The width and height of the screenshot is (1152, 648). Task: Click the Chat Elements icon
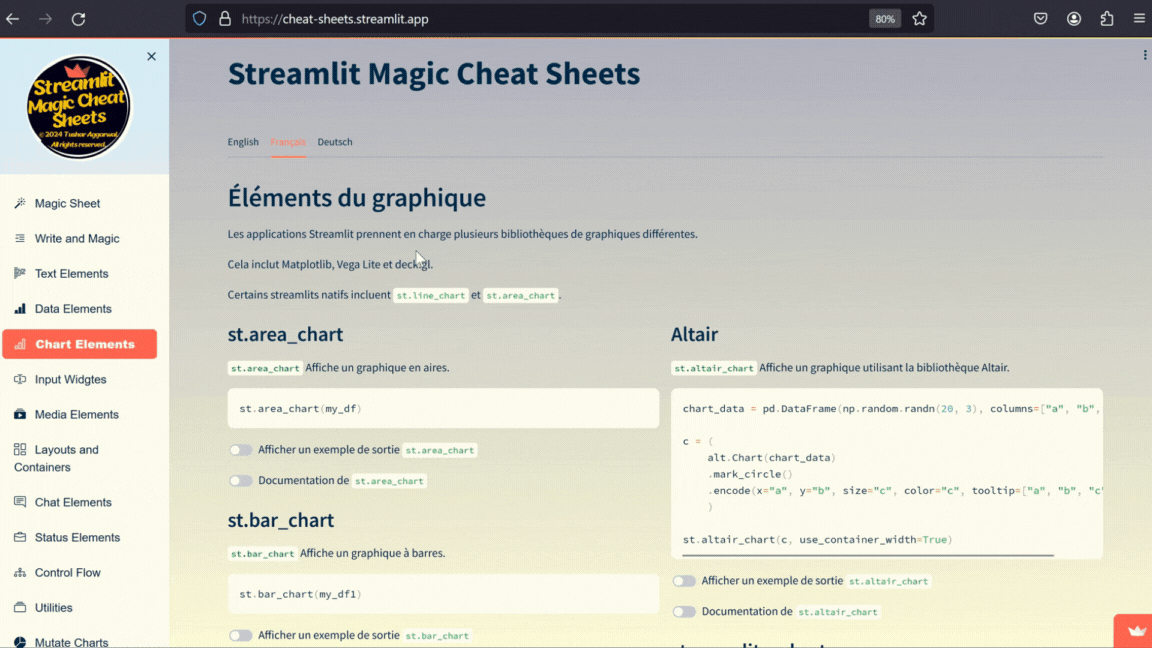20,502
